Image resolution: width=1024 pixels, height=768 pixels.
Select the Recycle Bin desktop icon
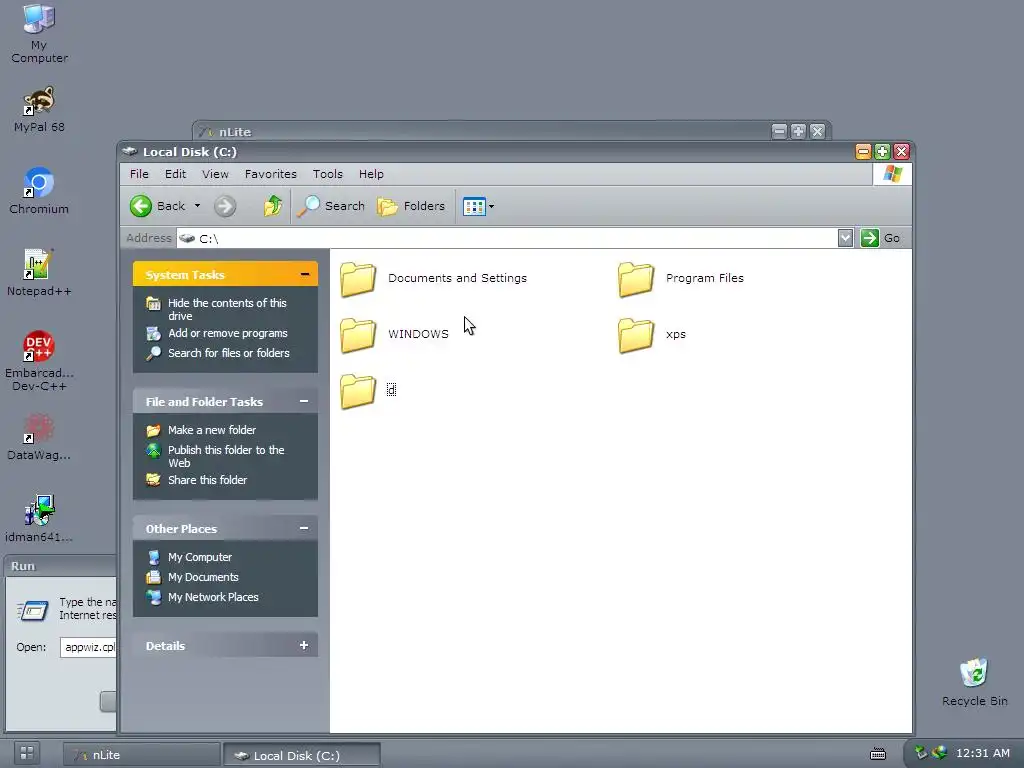pyautogui.click(x=974, y=682)
